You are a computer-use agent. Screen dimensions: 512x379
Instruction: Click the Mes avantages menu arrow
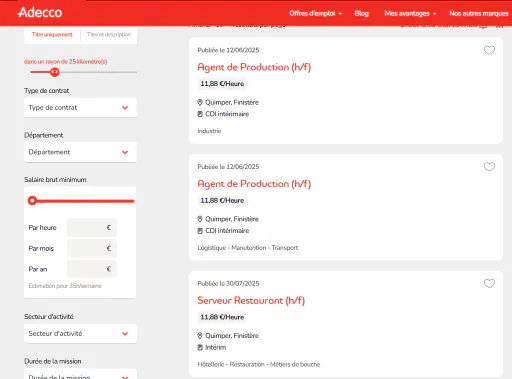pyautogui.click(x=434, y=14)
